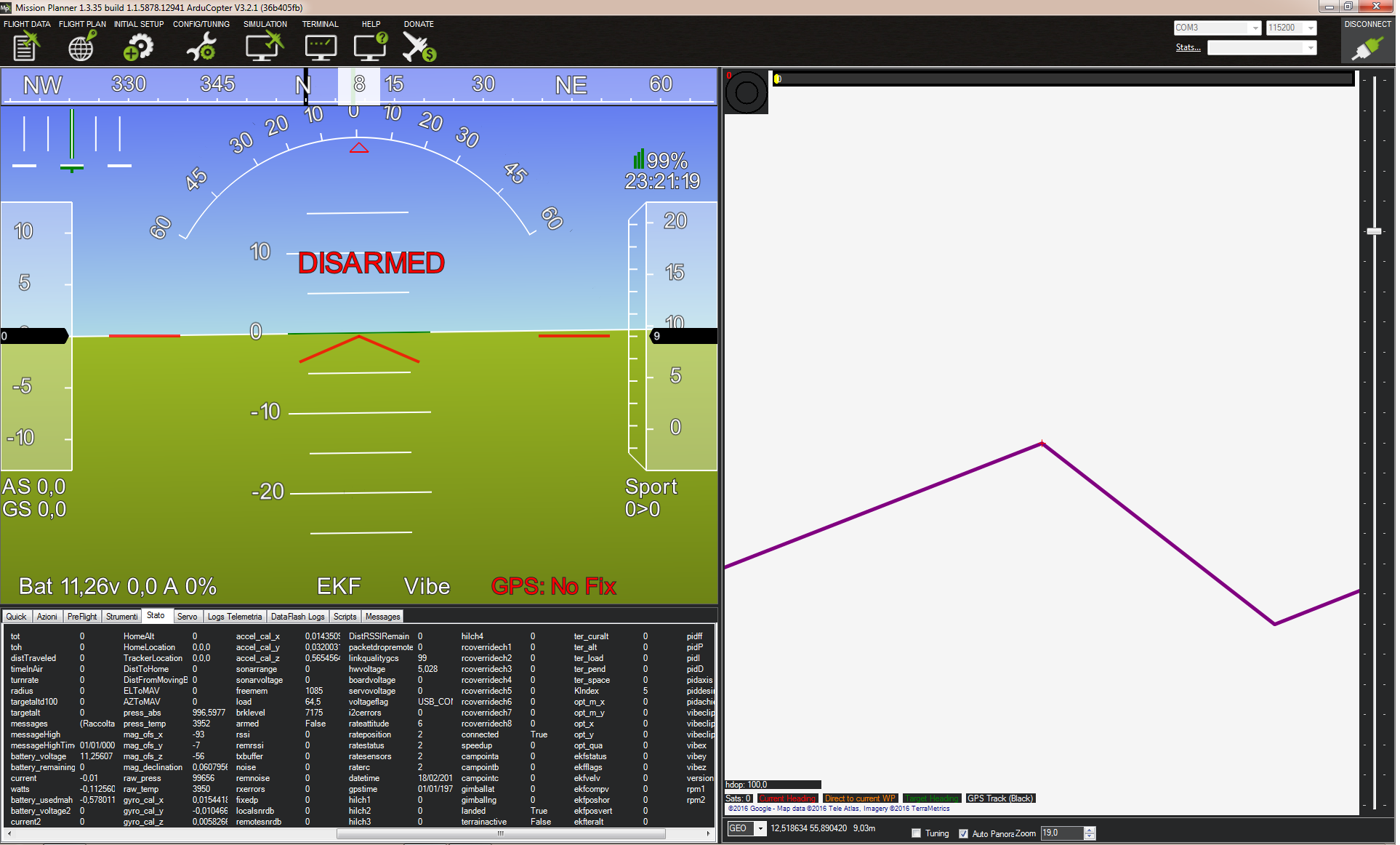Click the right scroll arrow of the status panel
1400x845 pixels.
tap(709, 834)
